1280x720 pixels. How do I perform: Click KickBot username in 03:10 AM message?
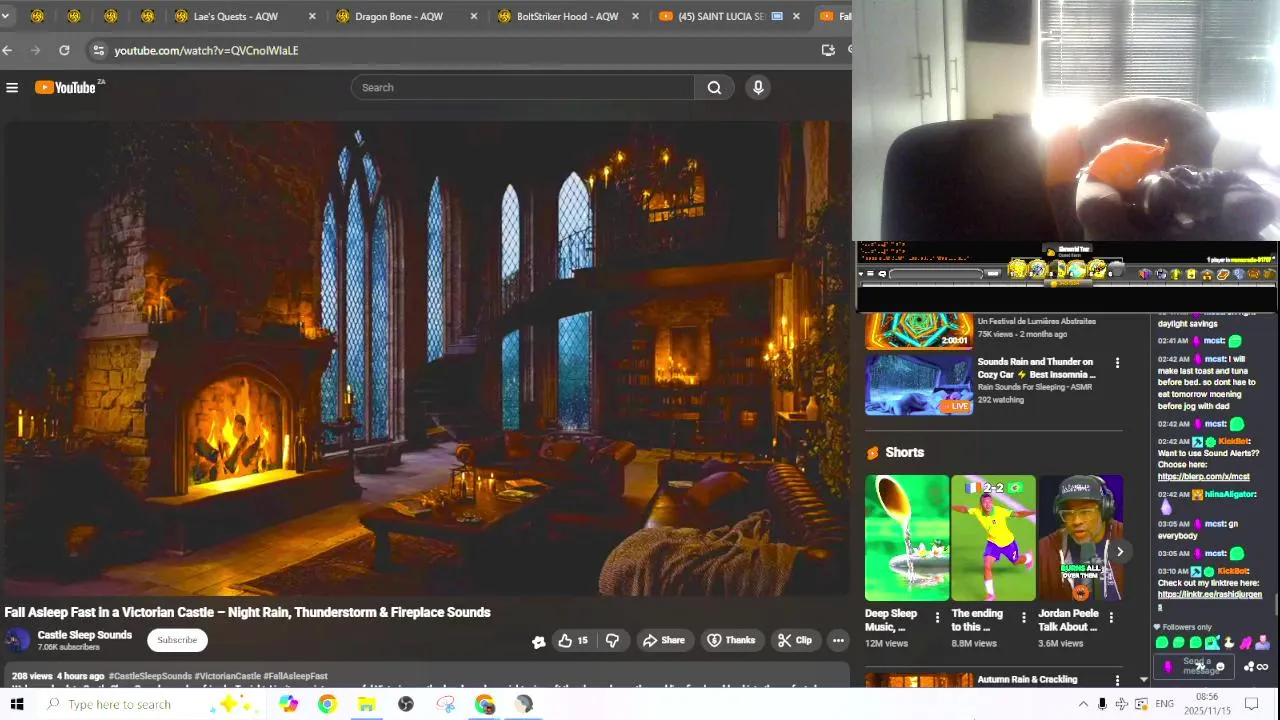[1233, 571]
